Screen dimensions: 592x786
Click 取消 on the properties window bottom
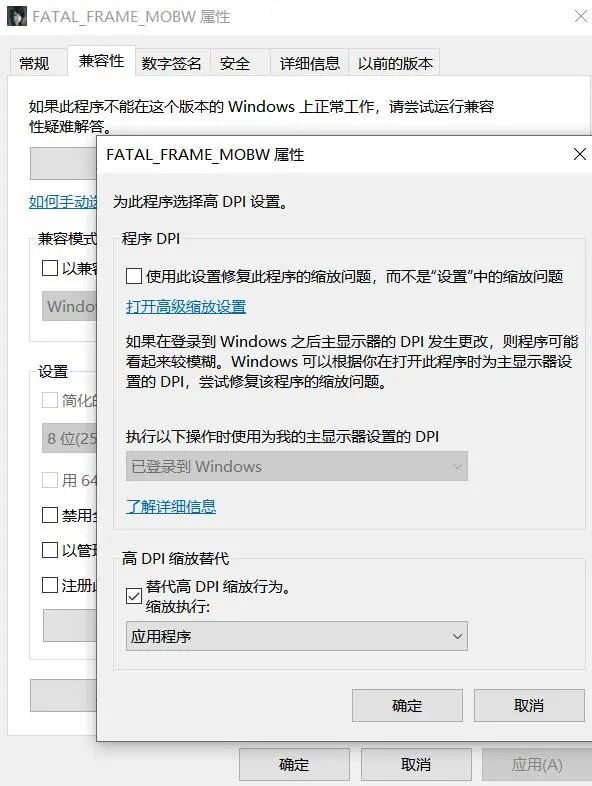tap(416, 764)
